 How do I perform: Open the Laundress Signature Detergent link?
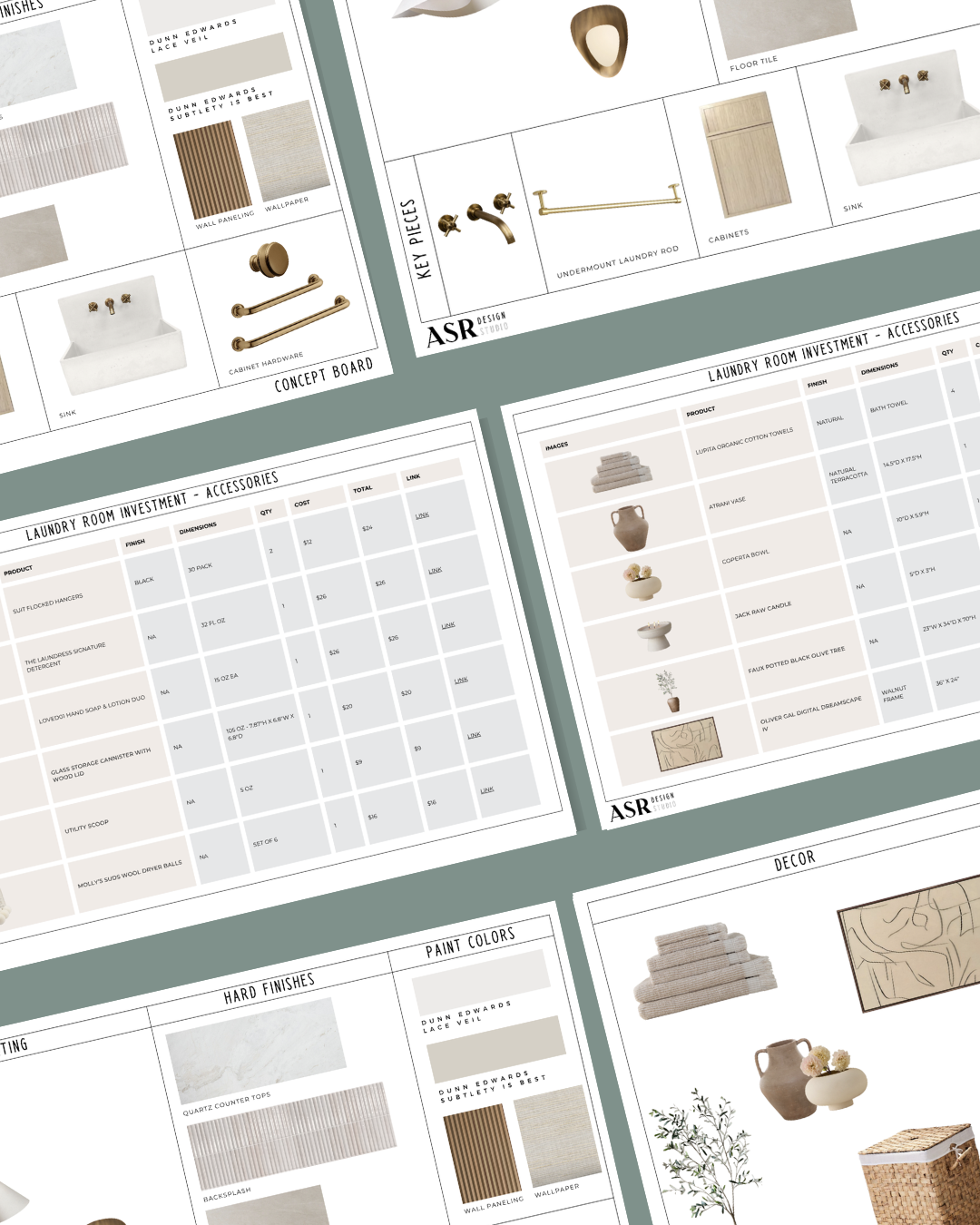pos(436,571)
